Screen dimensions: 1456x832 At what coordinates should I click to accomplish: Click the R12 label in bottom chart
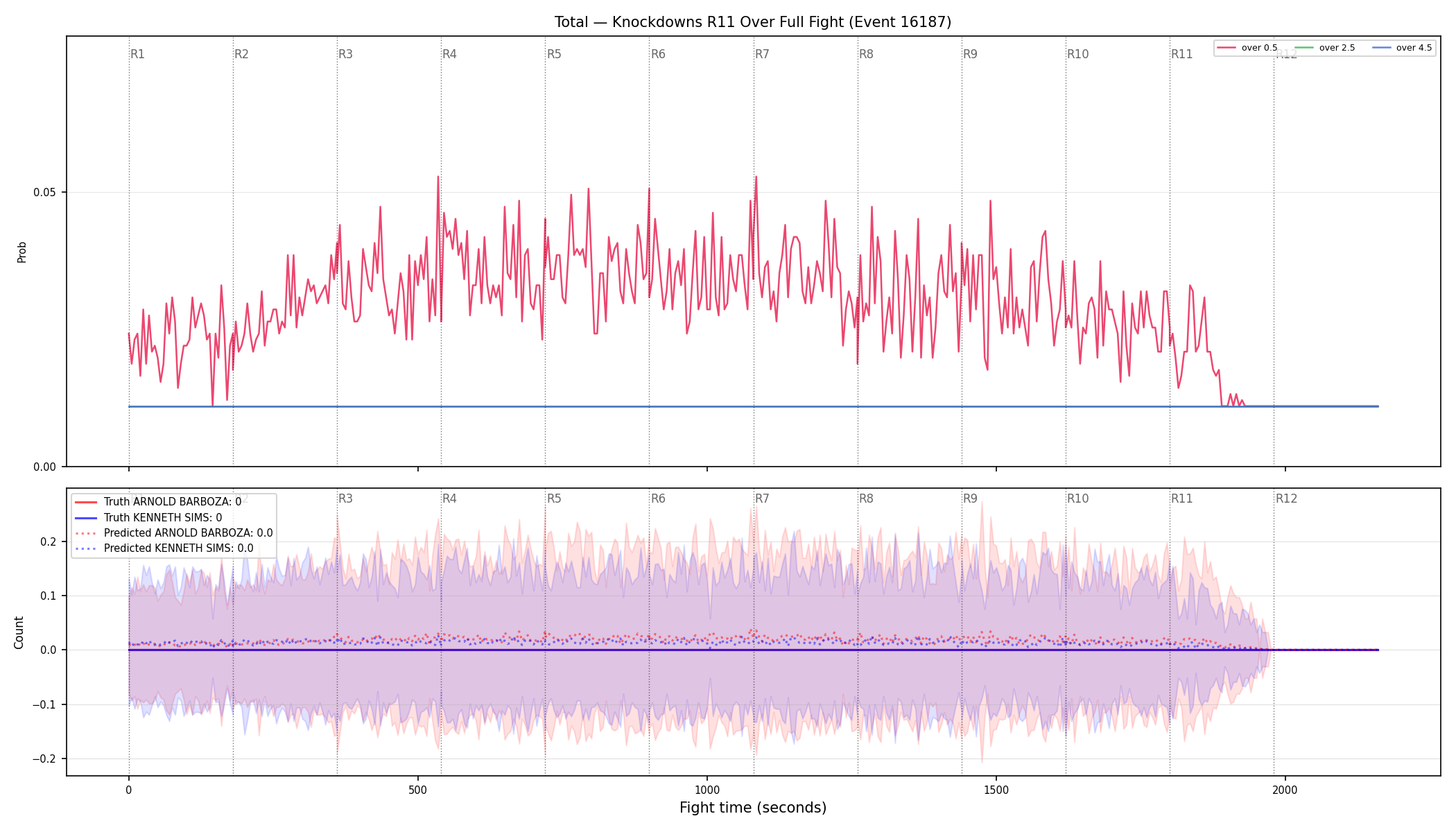coord(1286,499)
